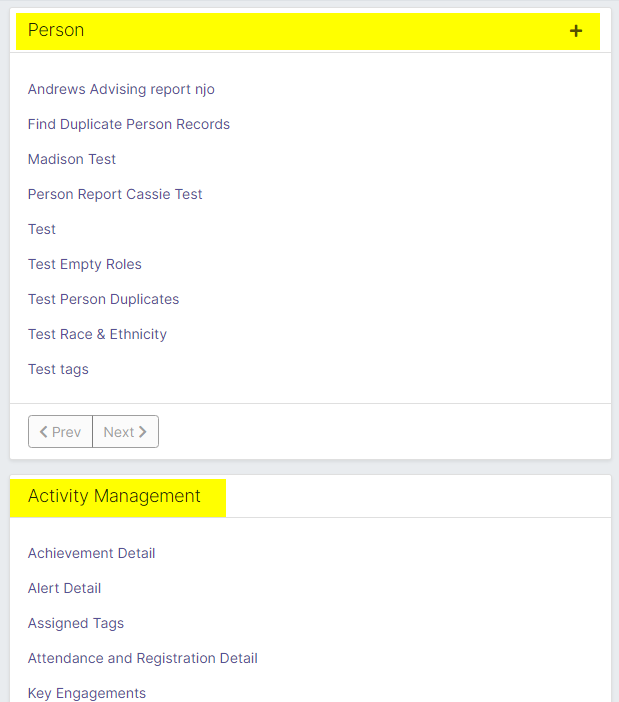Open the Test tags report
The width and height of the screenshot is (619, 702).
point(58,369)
